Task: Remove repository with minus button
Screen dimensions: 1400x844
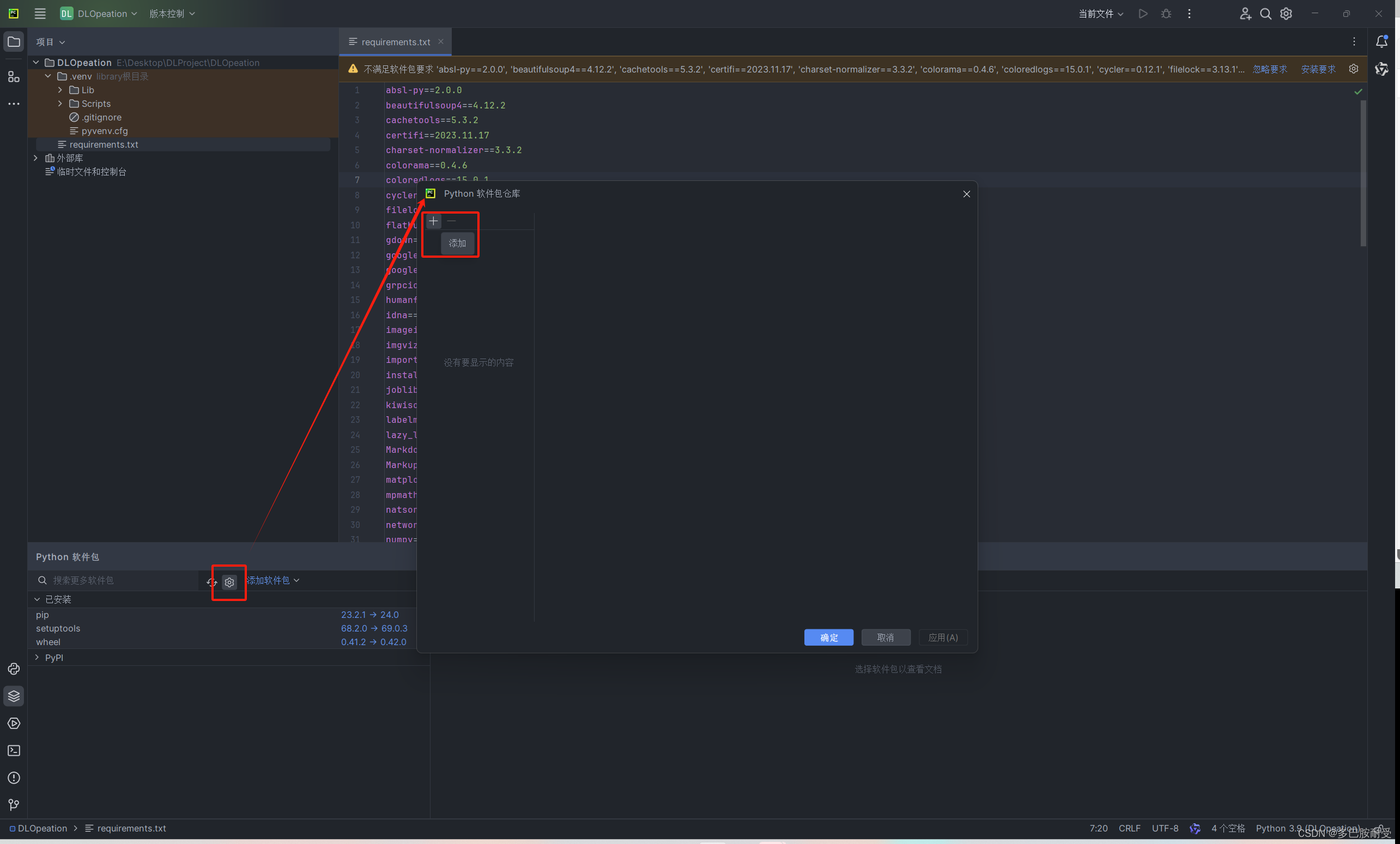Action: point(452,220)
